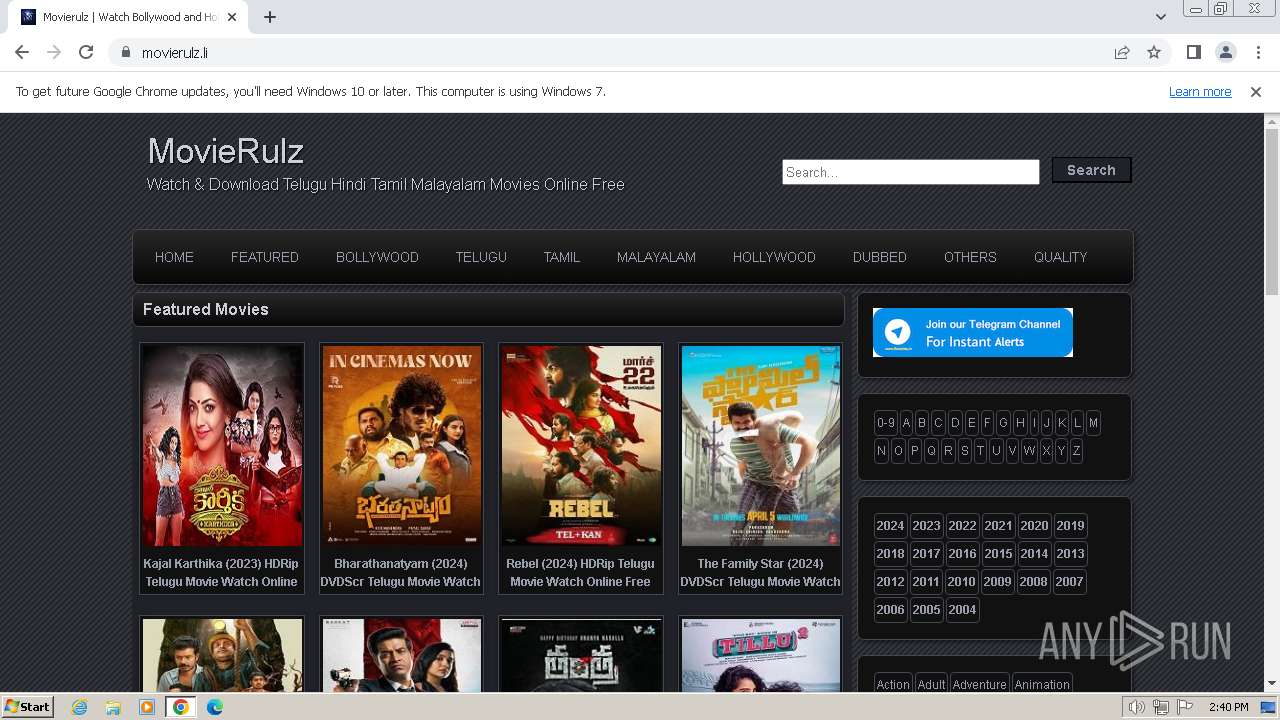Open the HOLLYWOOD menu item

(x=774, y=257)
